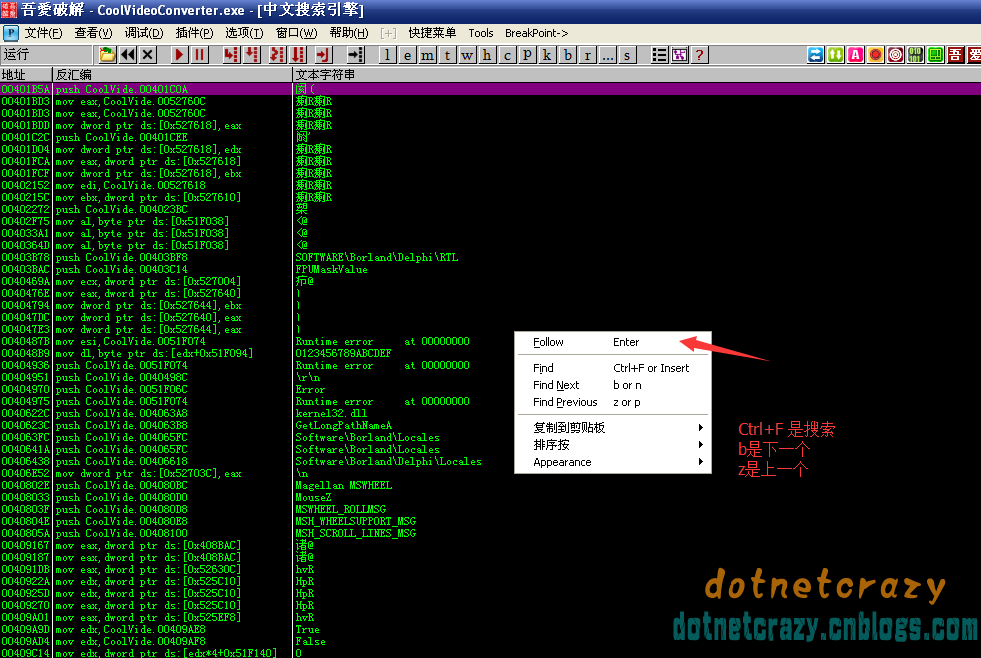The height and width of the screenshot is (658, 981).
Task: Open Patches window with p button
Action: [x=527, y=55]
